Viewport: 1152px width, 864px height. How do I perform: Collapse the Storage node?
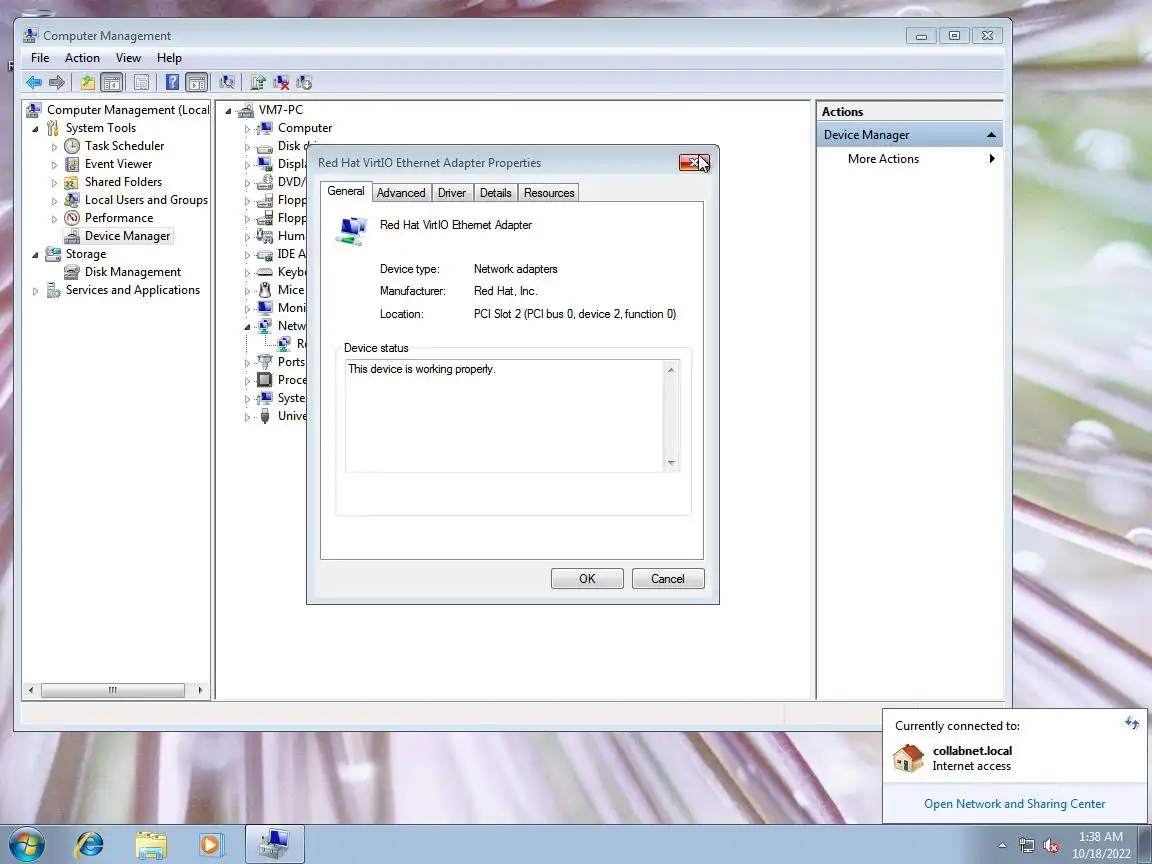tap(35, 254)
